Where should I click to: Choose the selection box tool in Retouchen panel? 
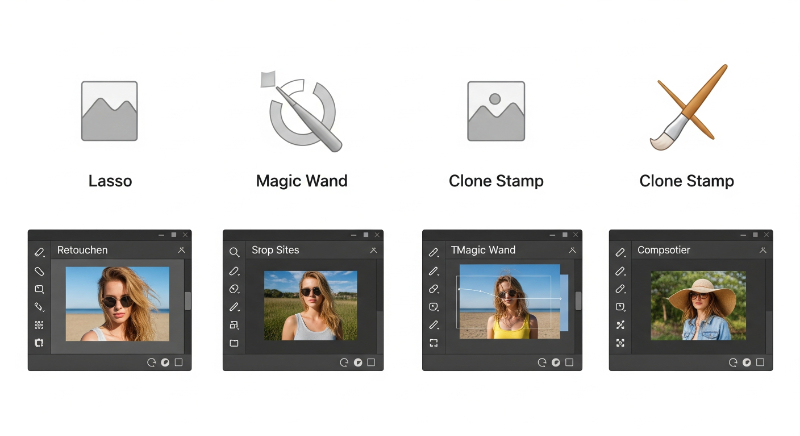[x=39, y=289]
